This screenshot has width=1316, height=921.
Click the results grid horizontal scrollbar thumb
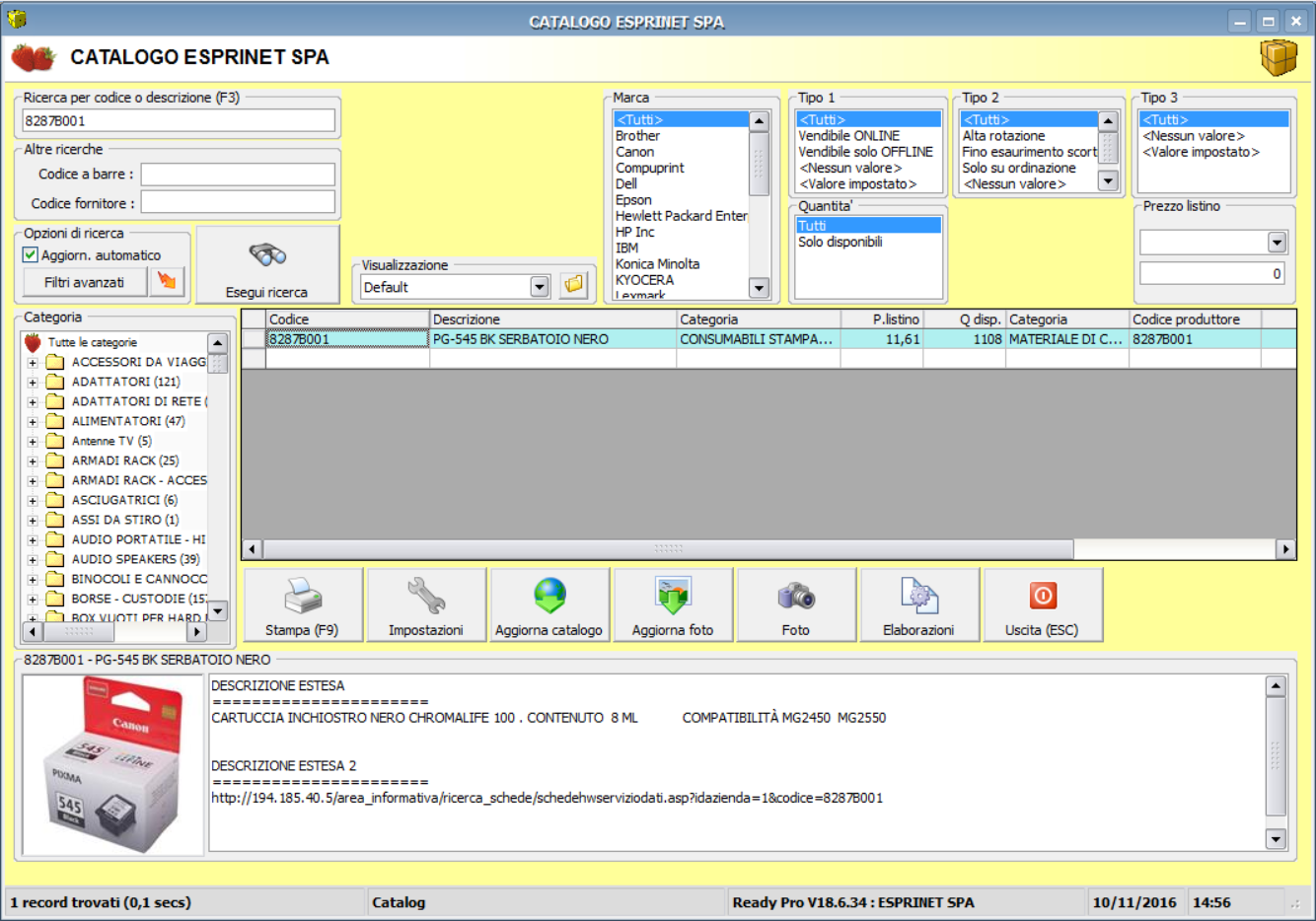point(668,549)
